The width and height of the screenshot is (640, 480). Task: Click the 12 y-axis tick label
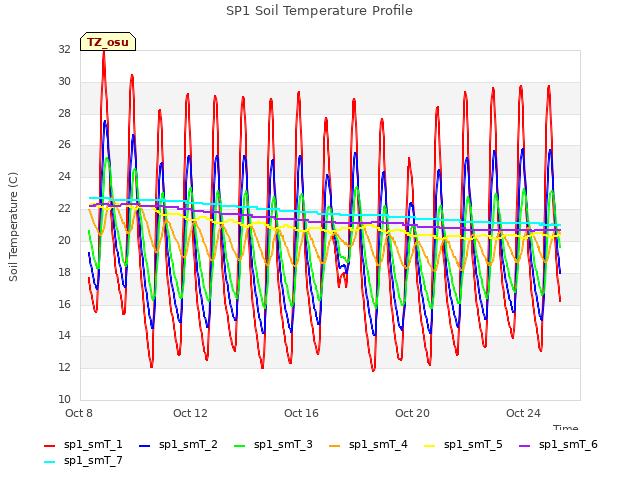64,367
